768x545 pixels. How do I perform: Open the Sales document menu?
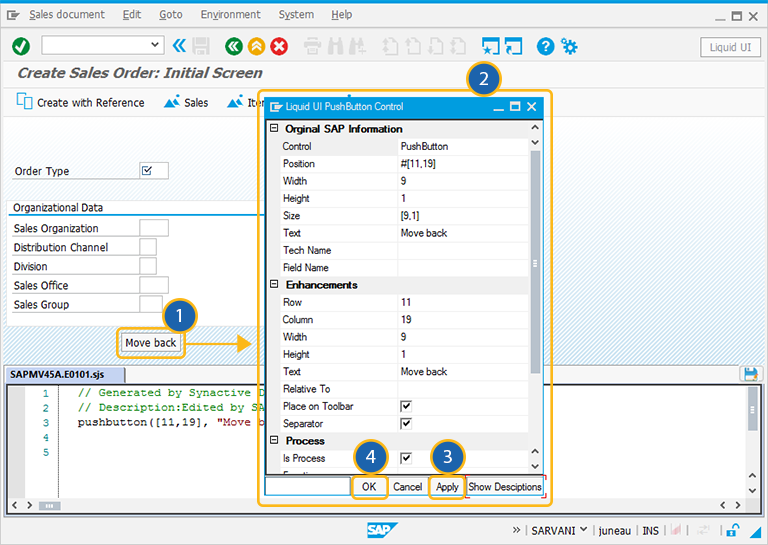coord(67,15)
